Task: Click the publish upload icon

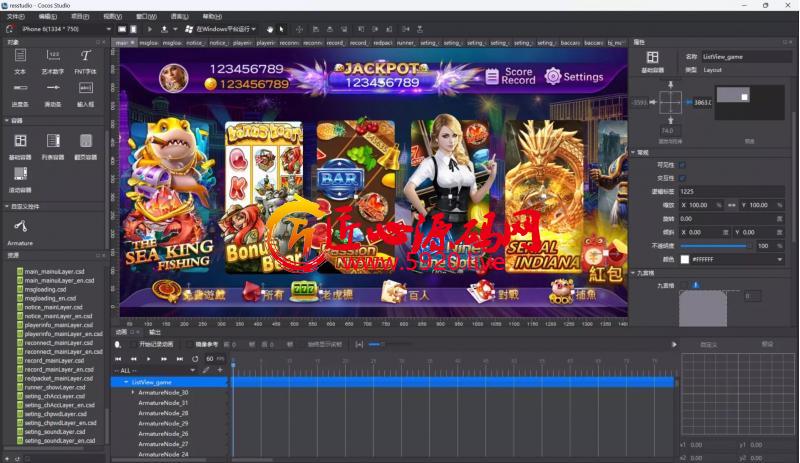Action: (164, 29)
